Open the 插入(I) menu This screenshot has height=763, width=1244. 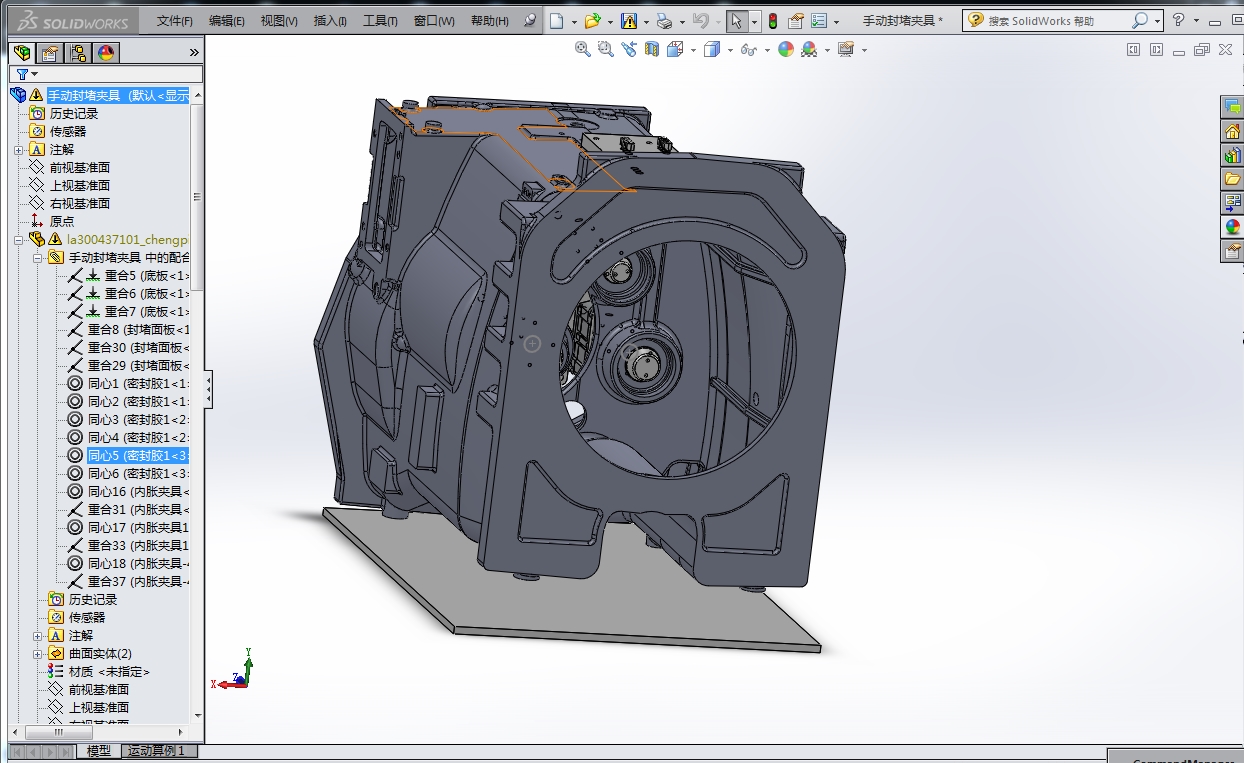click(x=330, y=21)
